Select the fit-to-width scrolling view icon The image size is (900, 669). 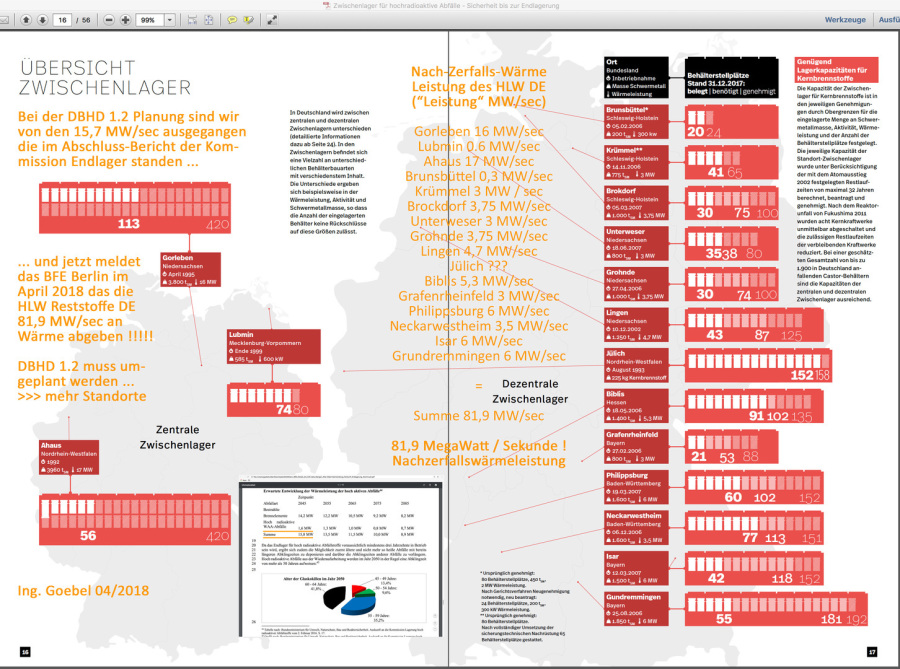(x=192, y=20)
